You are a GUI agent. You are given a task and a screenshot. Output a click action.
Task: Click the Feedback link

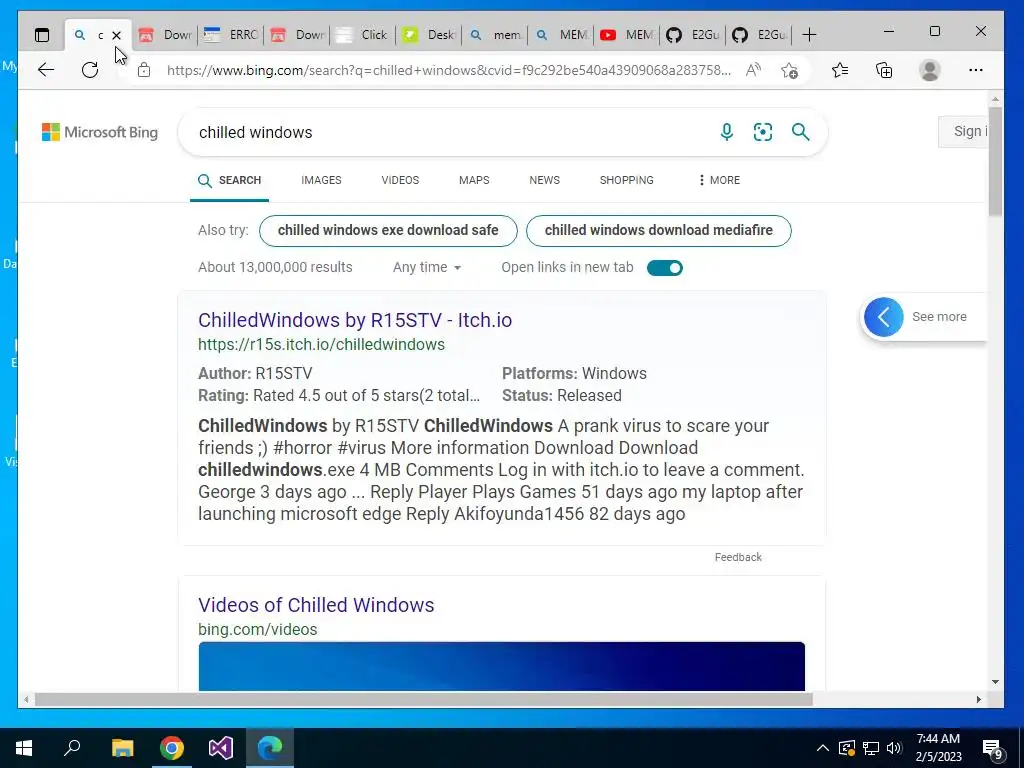pos(738,557)
